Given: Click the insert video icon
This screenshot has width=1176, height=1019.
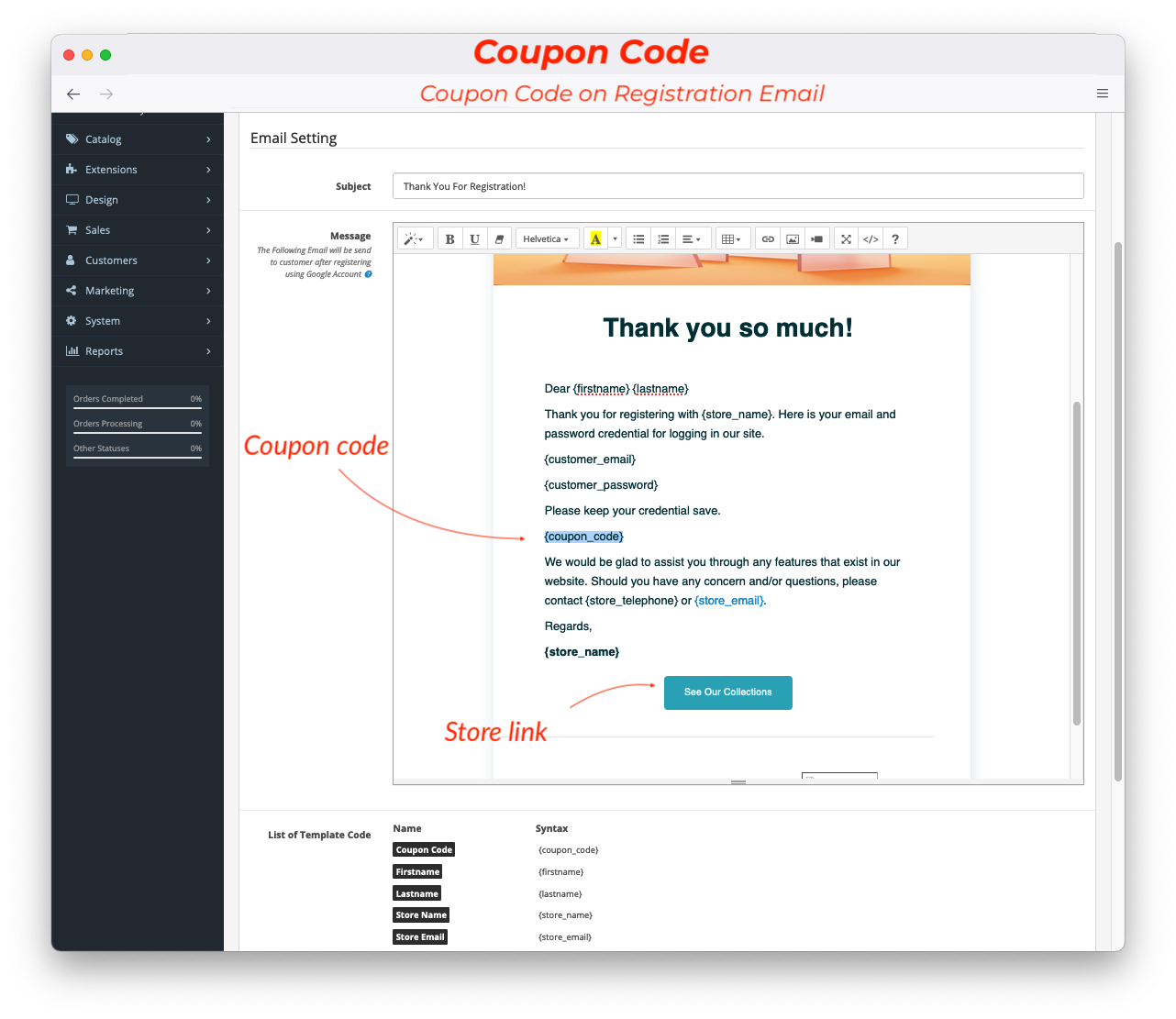Looking at the screenshot, I should click(816, 239).
